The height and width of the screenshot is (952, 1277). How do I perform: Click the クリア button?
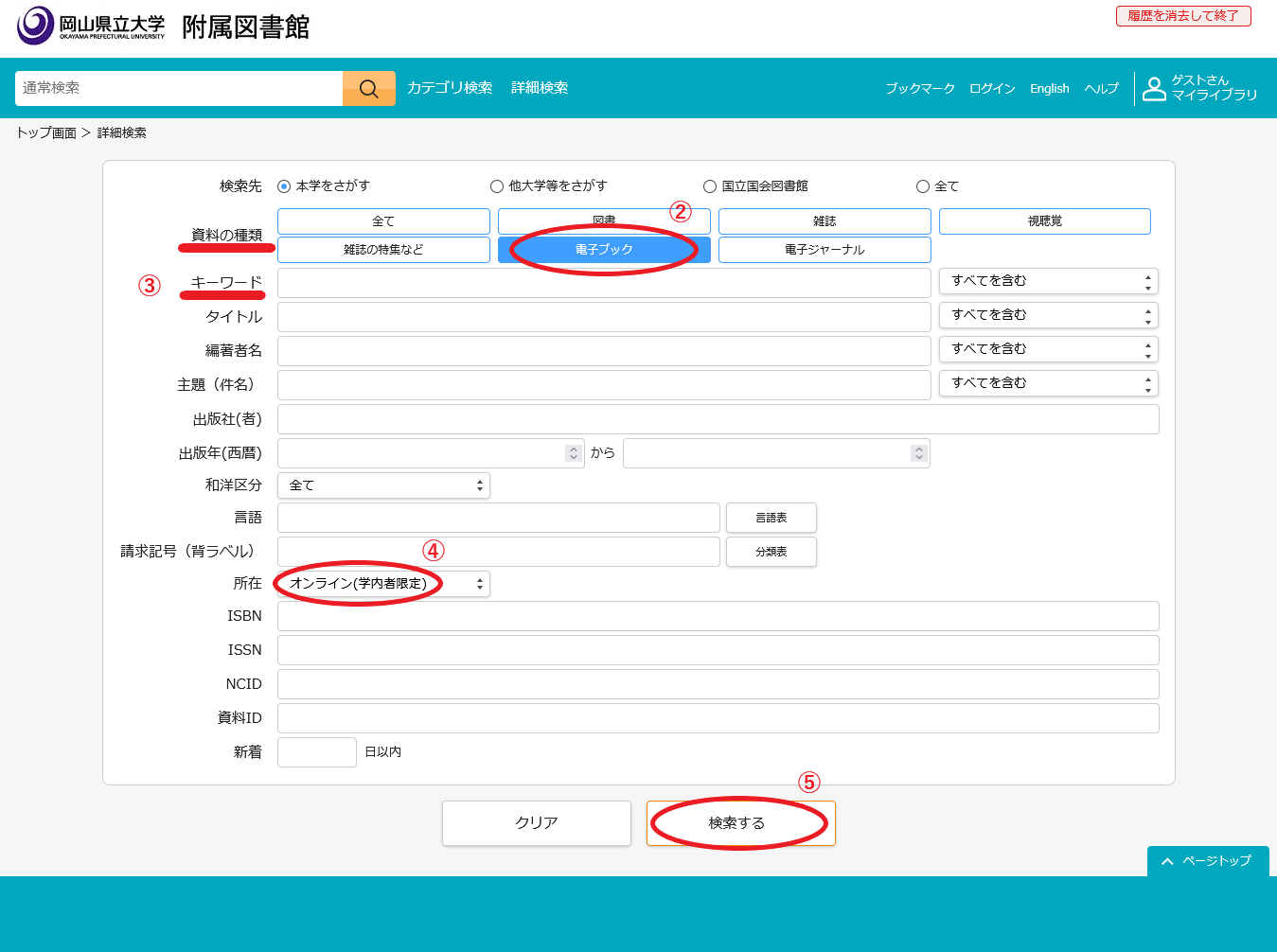click(537, 823)
